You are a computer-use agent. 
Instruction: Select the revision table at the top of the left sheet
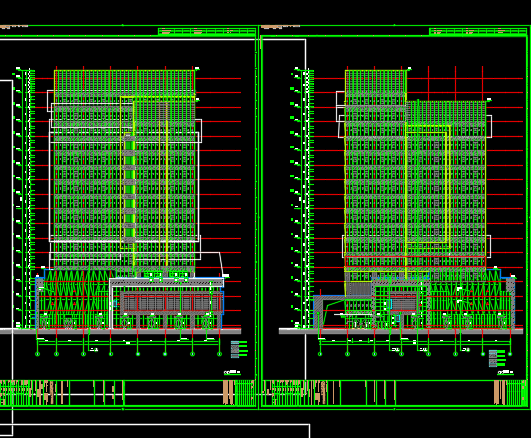[x=207, y=32]
